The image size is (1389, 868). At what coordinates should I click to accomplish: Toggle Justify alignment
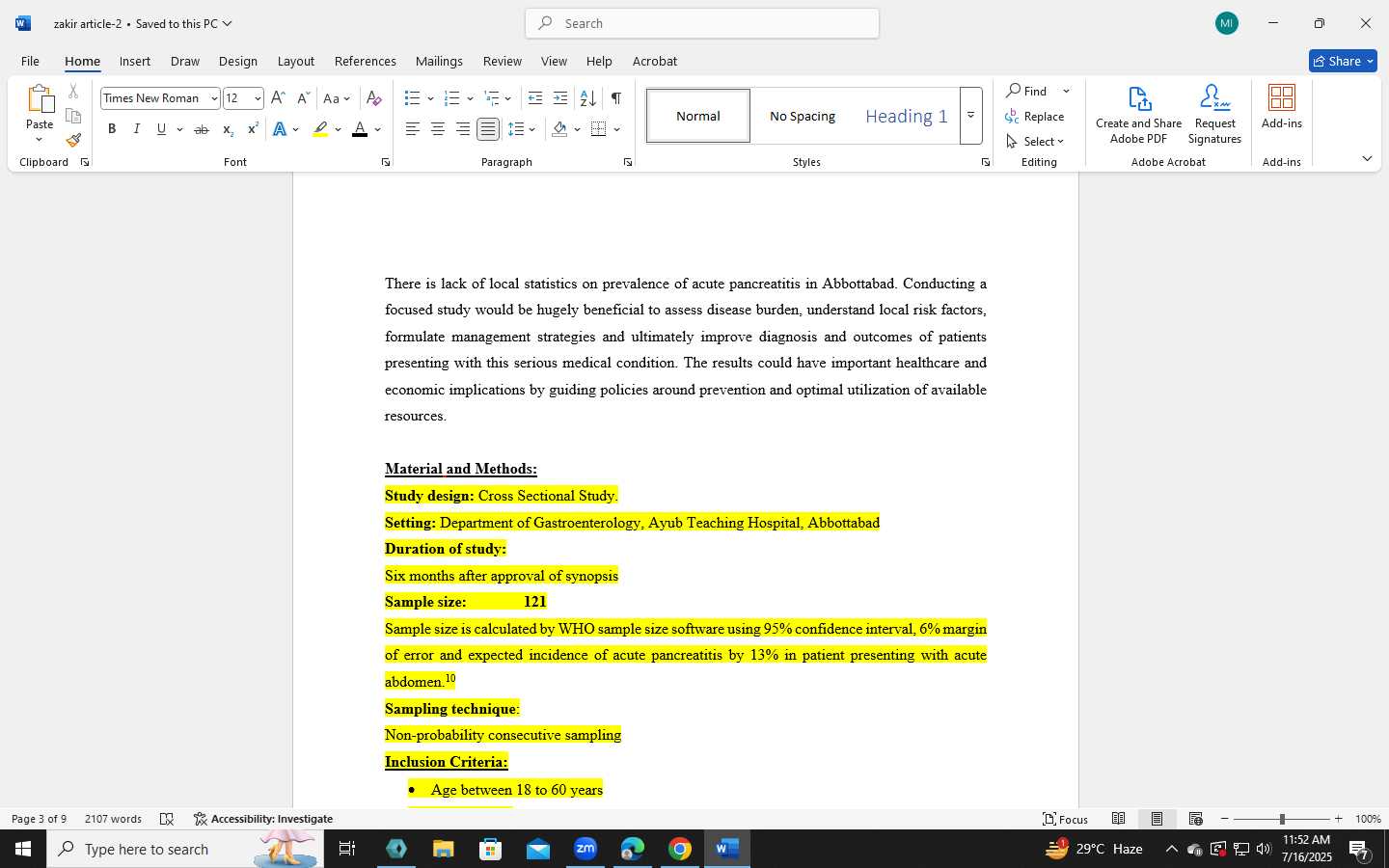488,129
